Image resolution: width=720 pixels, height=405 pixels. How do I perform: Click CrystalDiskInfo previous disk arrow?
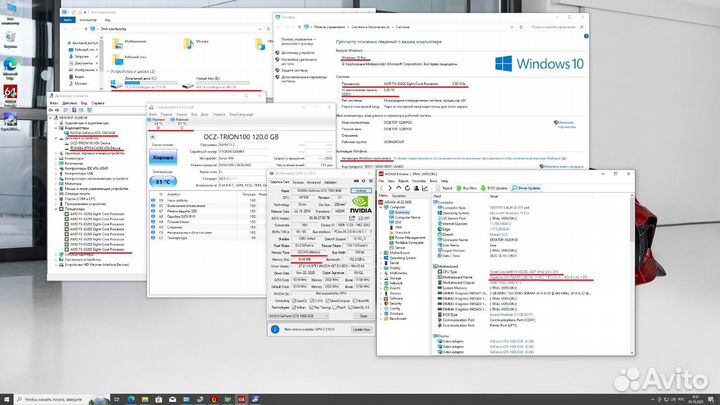coord(152,136)
